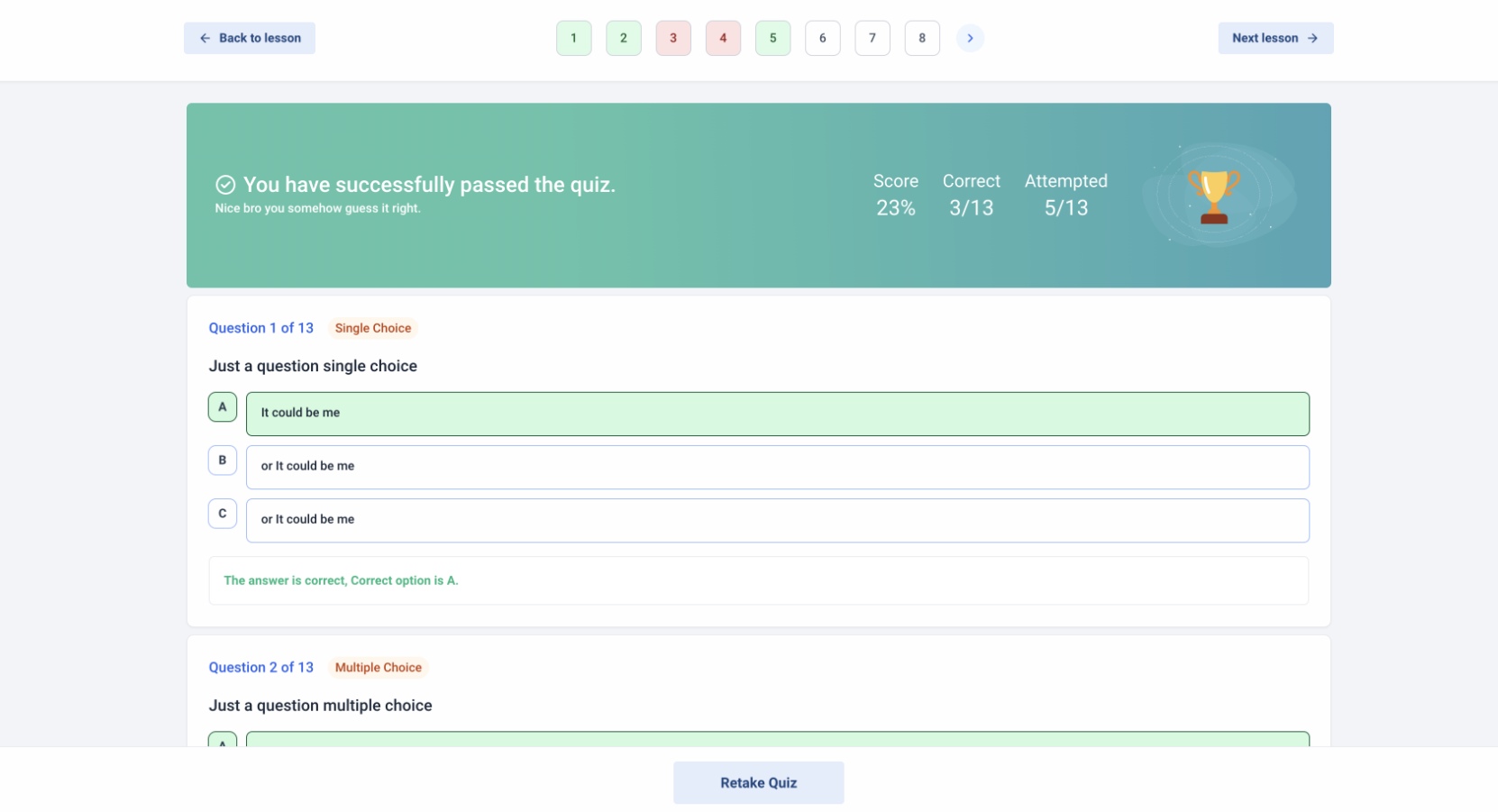Select option B radio for Question 1
The height and width of the screenshot is (812, 1498).
(x=223, y=461)
